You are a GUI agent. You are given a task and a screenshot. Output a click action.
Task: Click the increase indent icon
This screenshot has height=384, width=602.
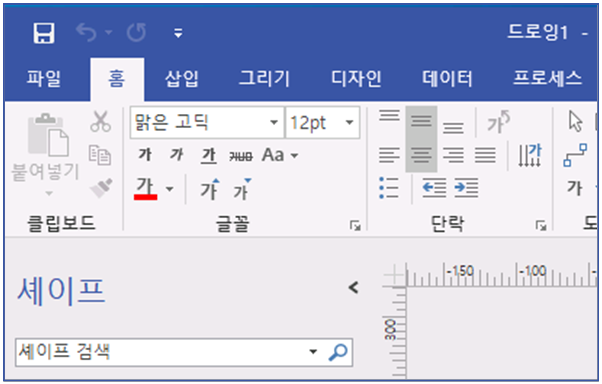coord(466,188)
